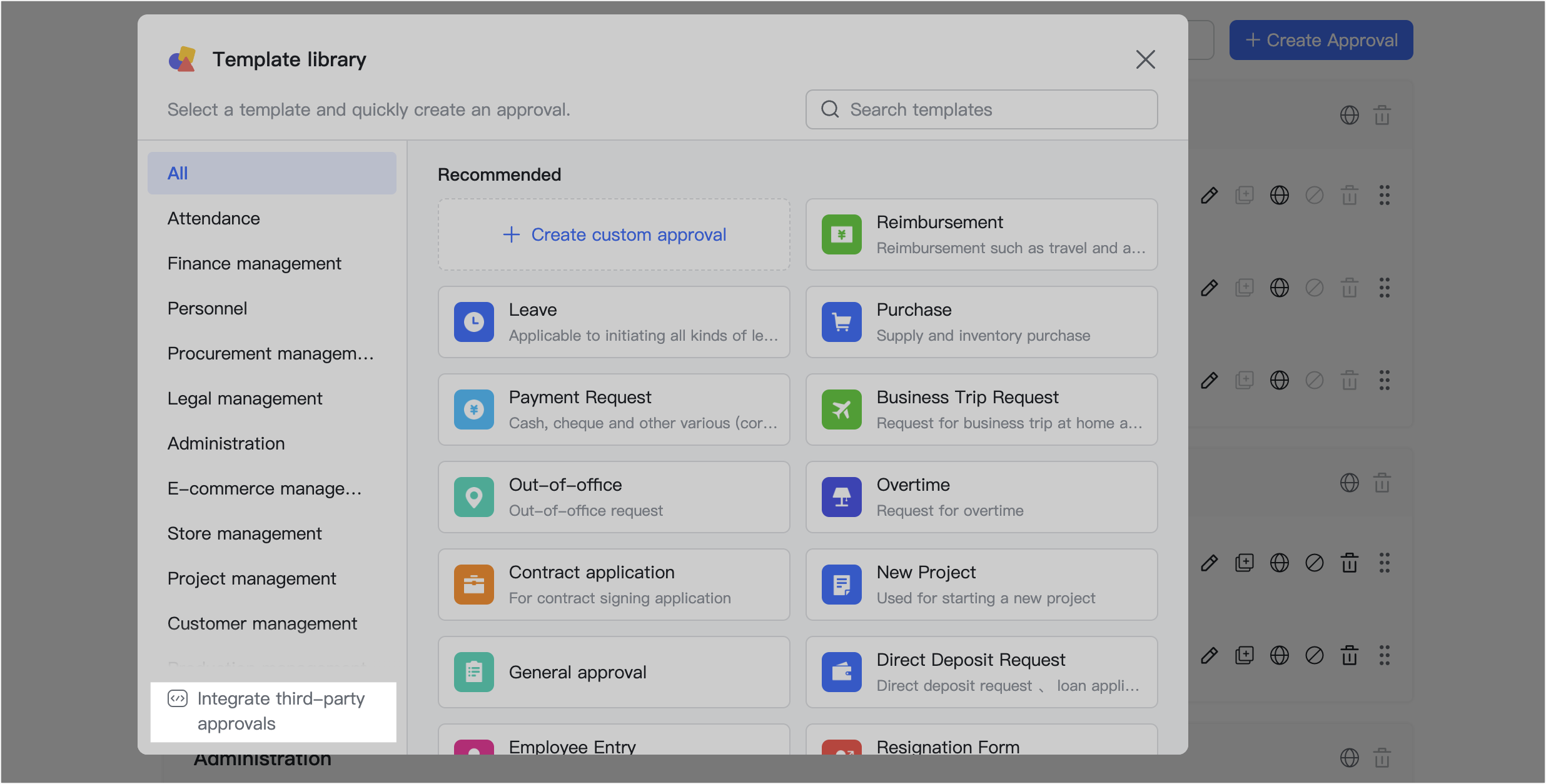Viewport: 1546px width, 784px height.
Task: Click the Leave template clock icon
Action: 473,322
